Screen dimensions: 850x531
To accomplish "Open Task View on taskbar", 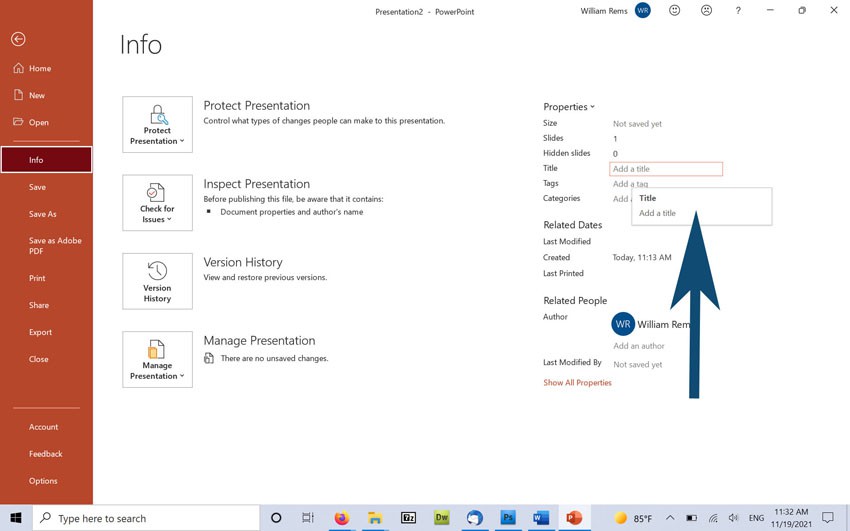I will 308,518.
